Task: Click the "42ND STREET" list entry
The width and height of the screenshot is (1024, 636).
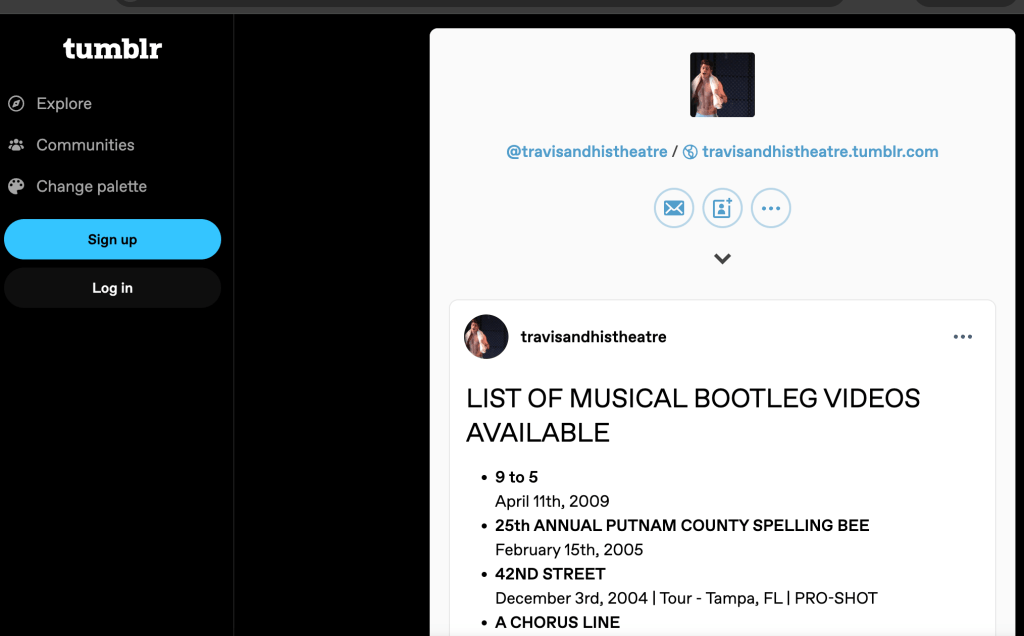Action: pos(550,574)
